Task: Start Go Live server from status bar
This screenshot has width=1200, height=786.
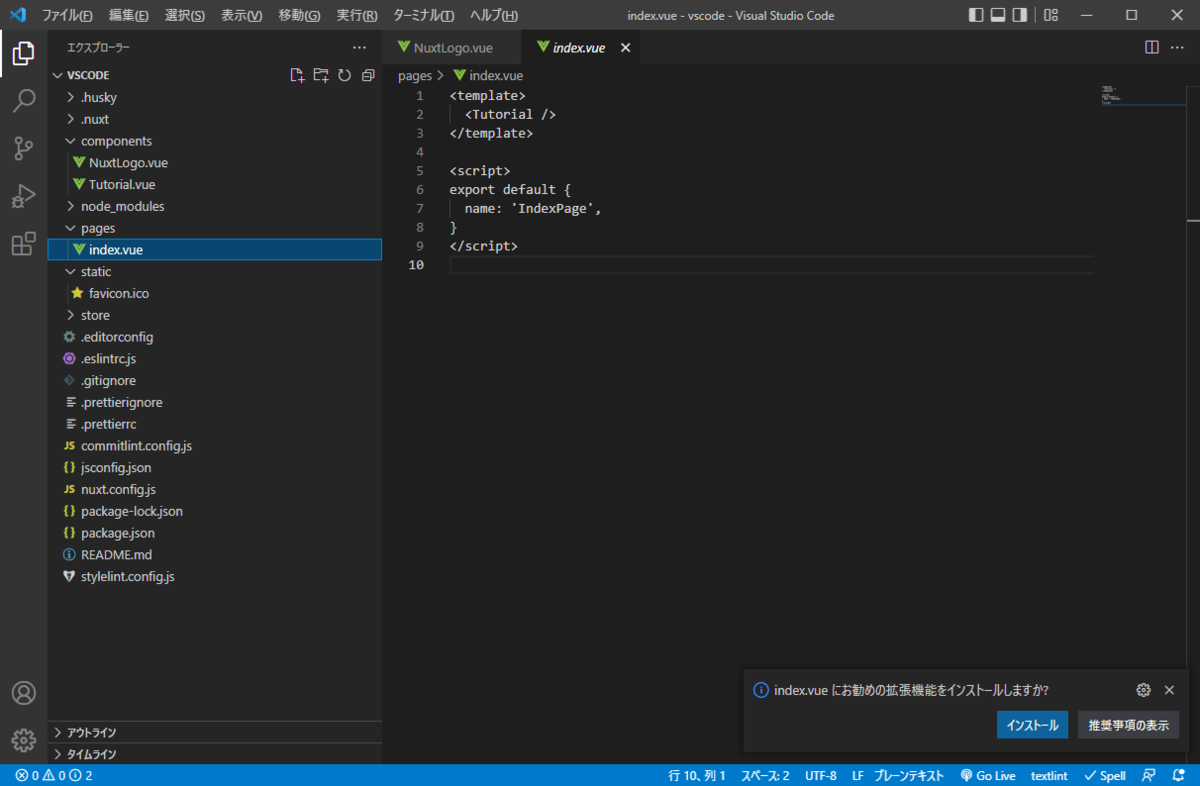Action: pyautogui.click(x=988, y=775)
